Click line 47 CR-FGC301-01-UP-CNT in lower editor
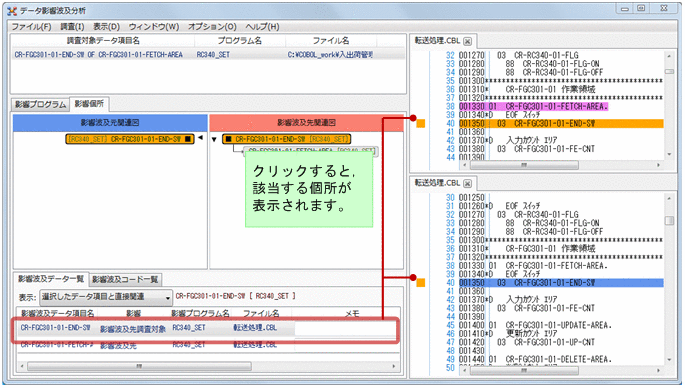This screenshot has width=685, height=388. pos(527,343)
